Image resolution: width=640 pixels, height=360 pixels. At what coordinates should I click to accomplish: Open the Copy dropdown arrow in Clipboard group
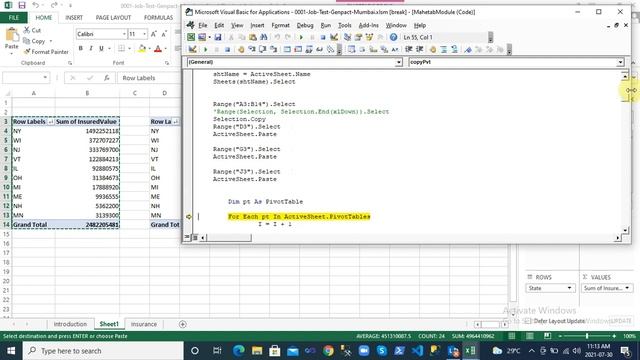click(51, 41)
